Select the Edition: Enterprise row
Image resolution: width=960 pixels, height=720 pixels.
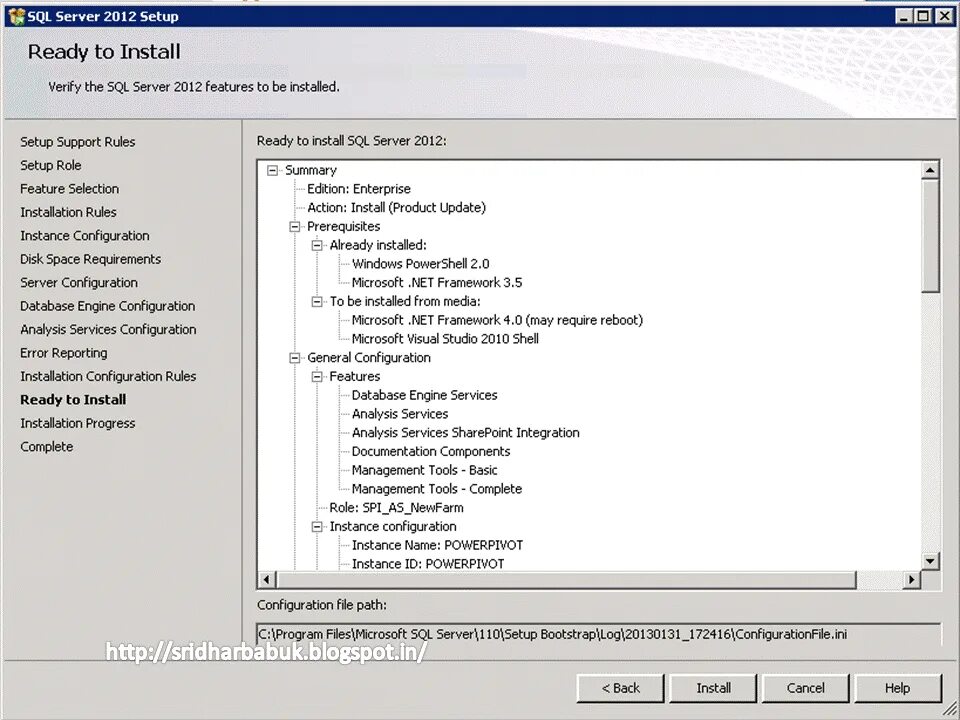point(359,189)
